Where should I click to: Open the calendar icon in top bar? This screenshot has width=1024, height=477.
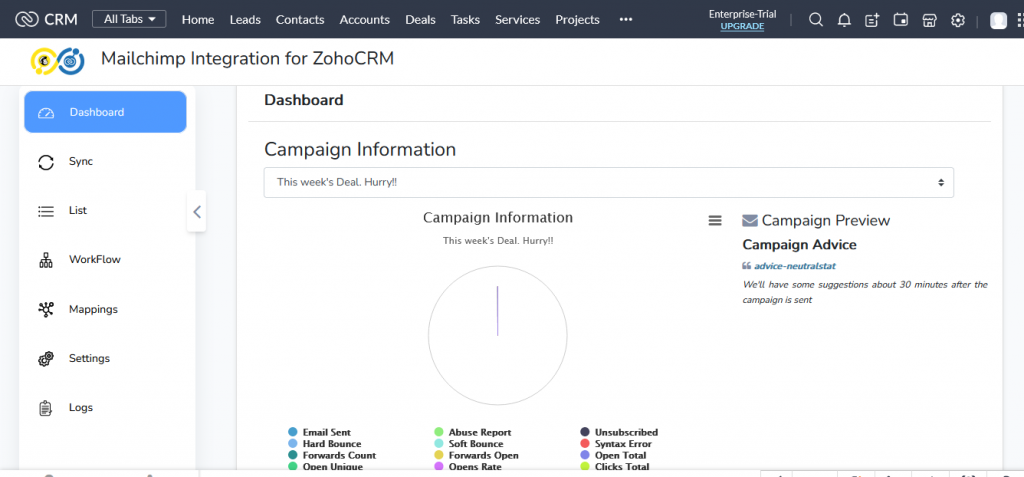[x=901, y=20]
